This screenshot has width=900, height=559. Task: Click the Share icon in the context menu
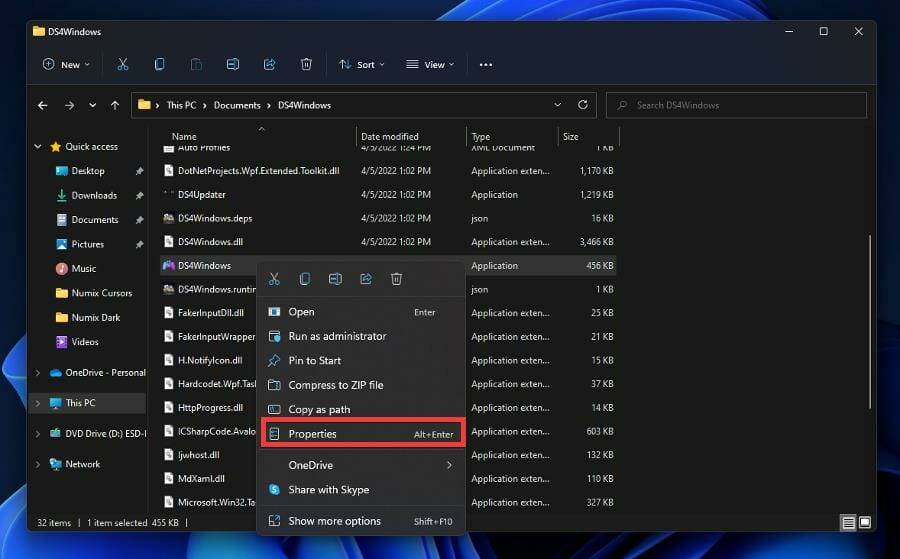pos(366,279)
